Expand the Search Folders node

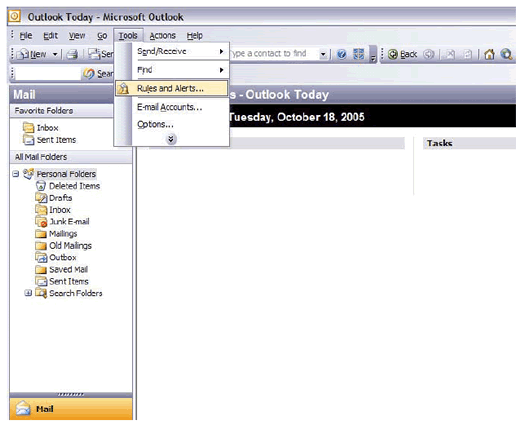click(x=28, y=293)
